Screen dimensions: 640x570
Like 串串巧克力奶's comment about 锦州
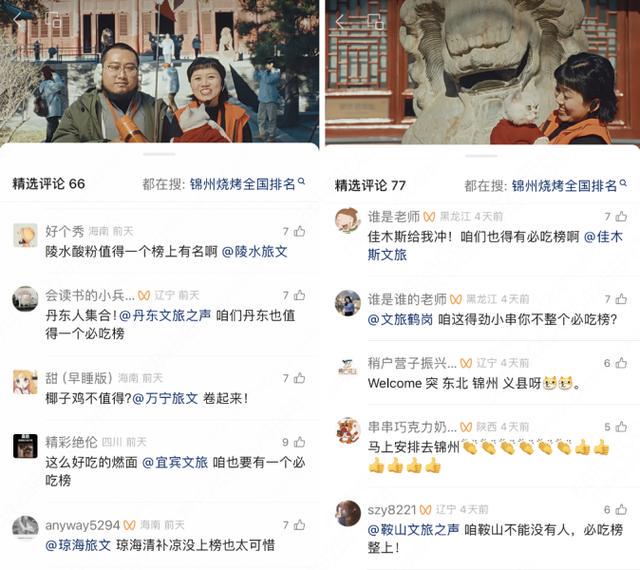(621, 427)
